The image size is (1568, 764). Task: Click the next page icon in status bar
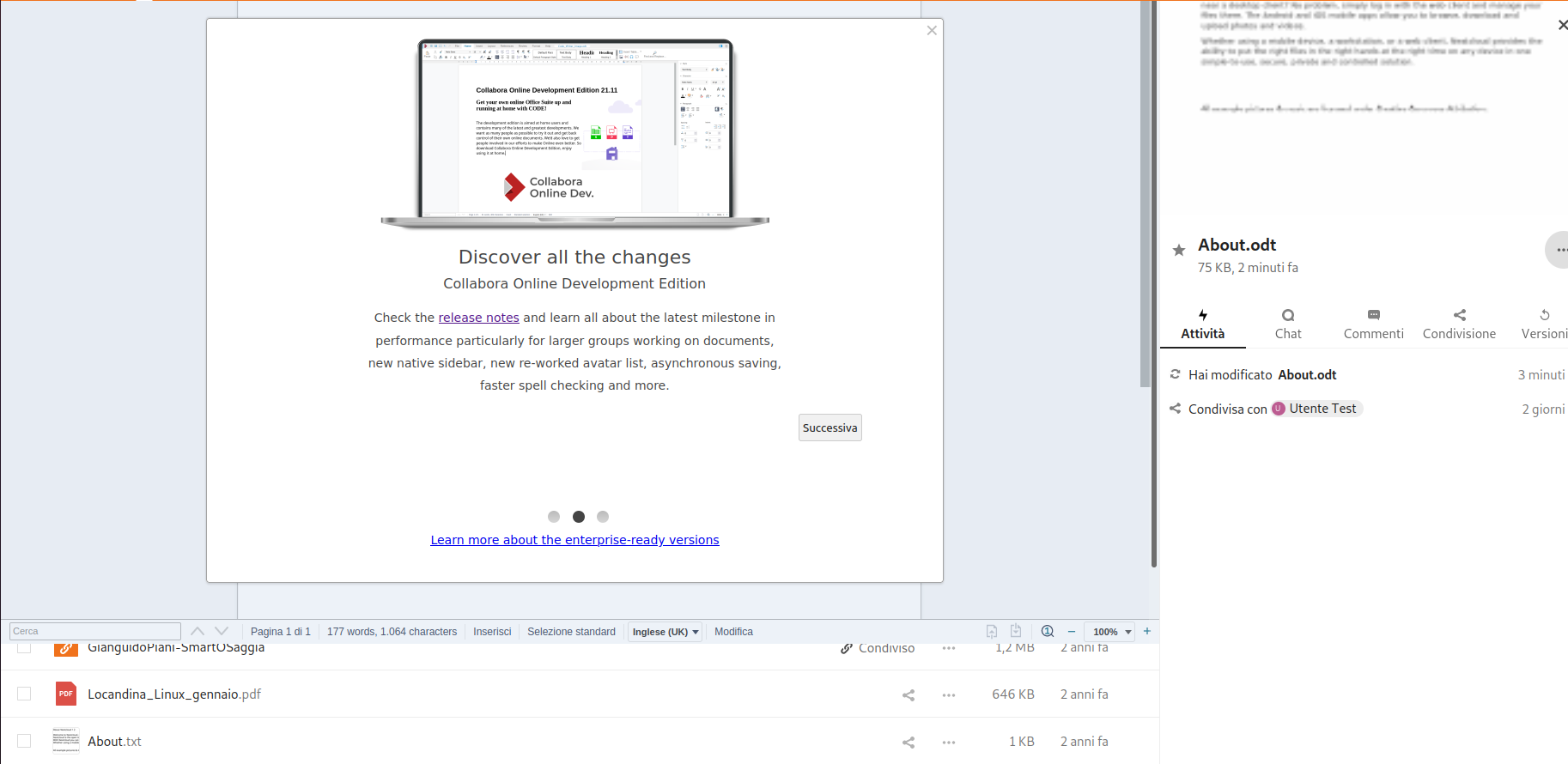tap(1016, 631)
